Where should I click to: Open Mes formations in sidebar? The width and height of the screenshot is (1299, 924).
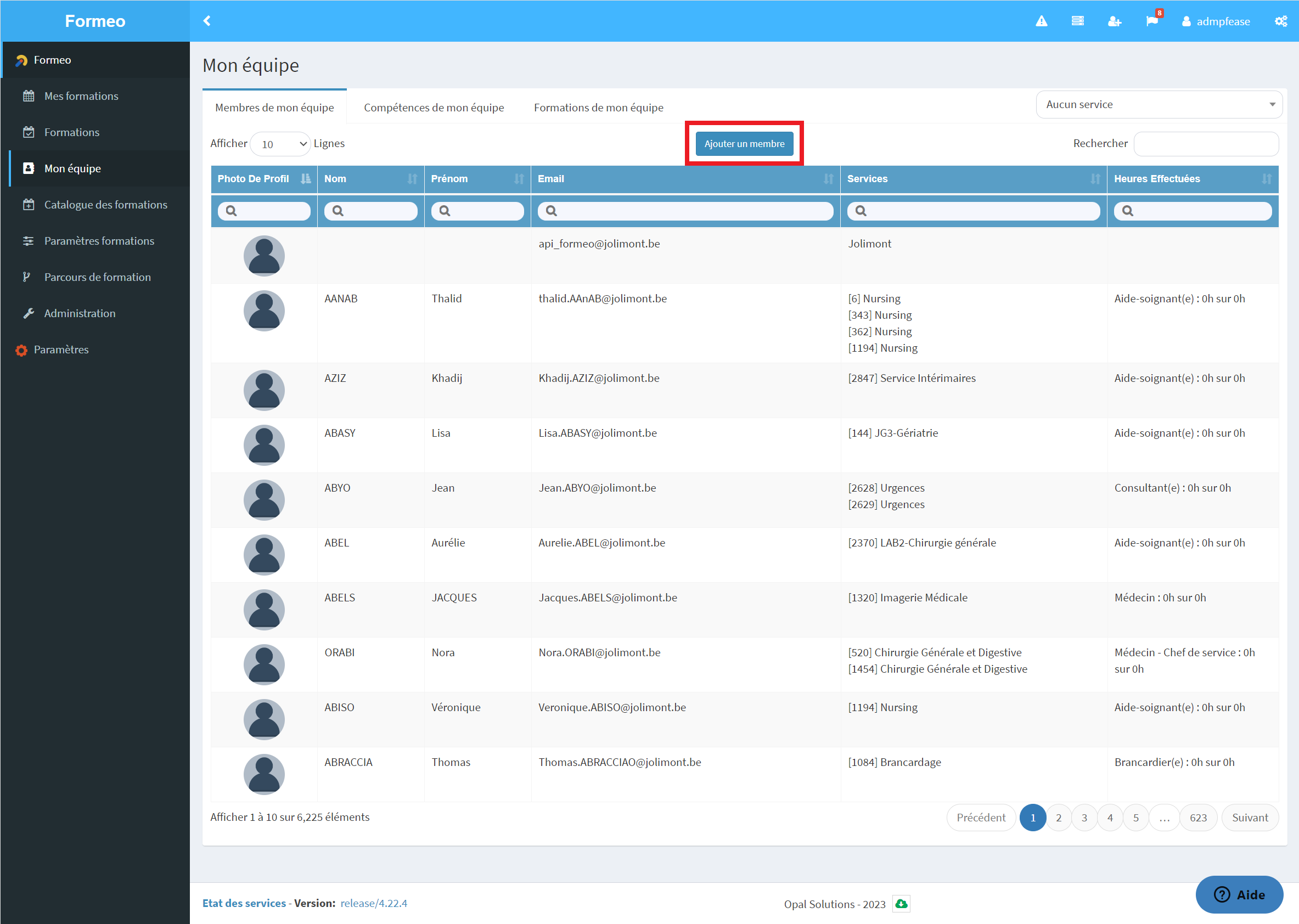click(95, 95)
